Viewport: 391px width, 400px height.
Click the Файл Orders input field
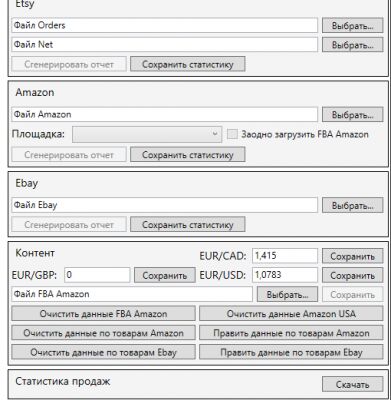point(164,25)
